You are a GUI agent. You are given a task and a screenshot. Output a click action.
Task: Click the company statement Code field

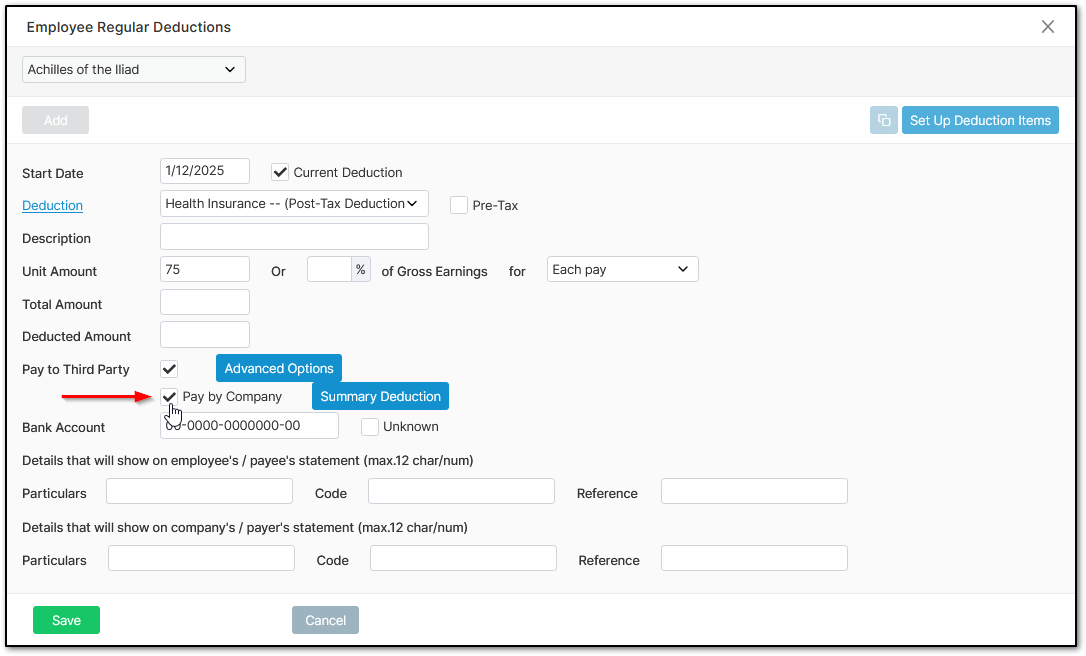463,558
